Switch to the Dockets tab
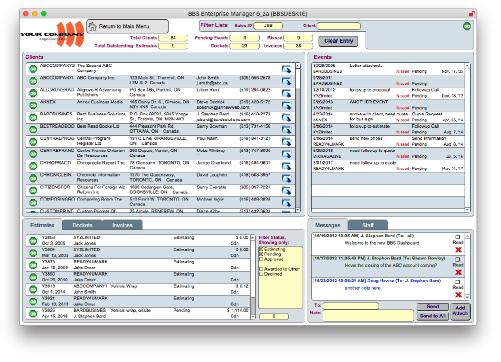The image size is (501, 362). (x=82, y=225)
